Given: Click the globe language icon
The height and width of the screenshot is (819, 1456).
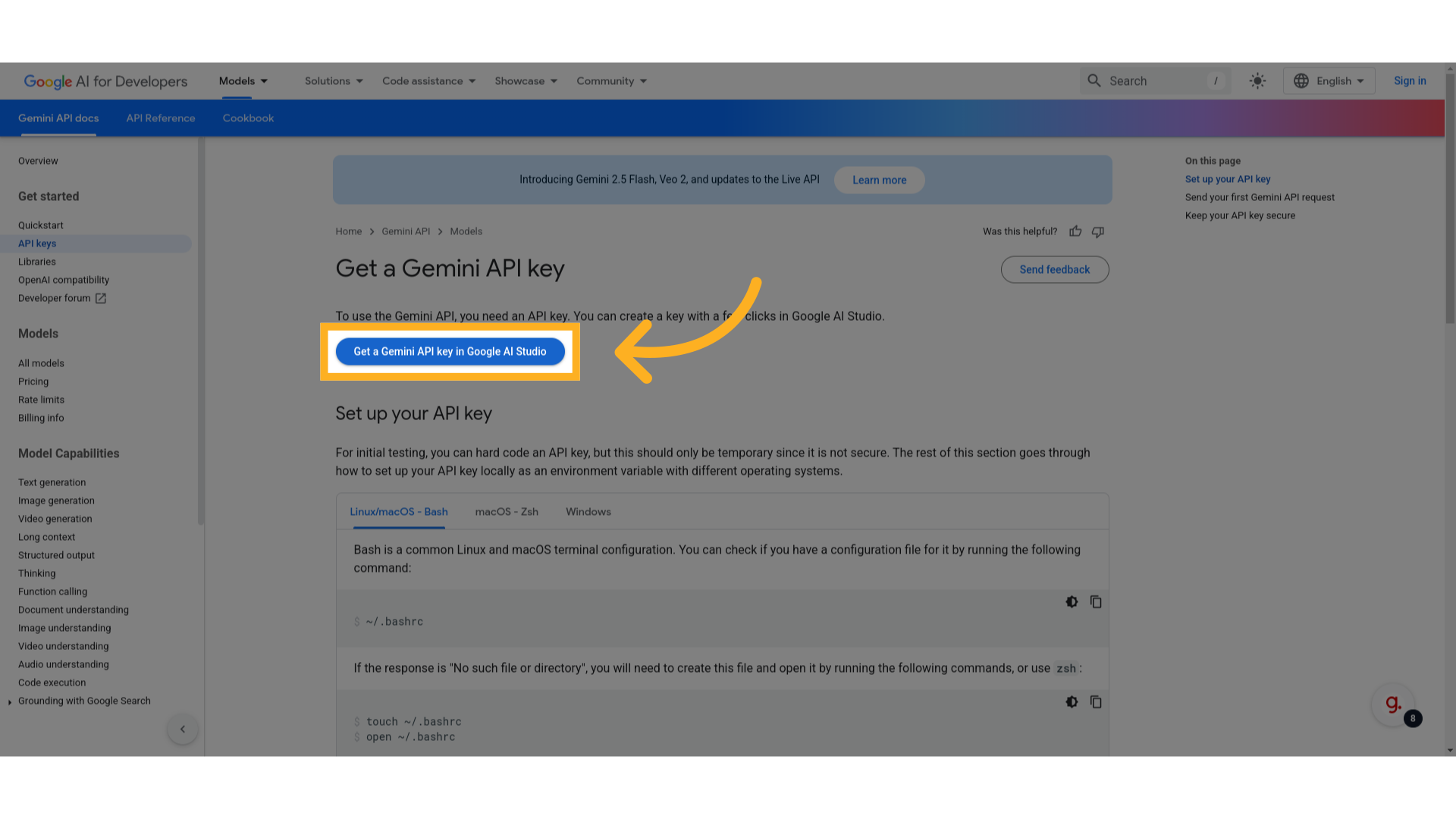Looking at the screenshot, I should 1301,80.
